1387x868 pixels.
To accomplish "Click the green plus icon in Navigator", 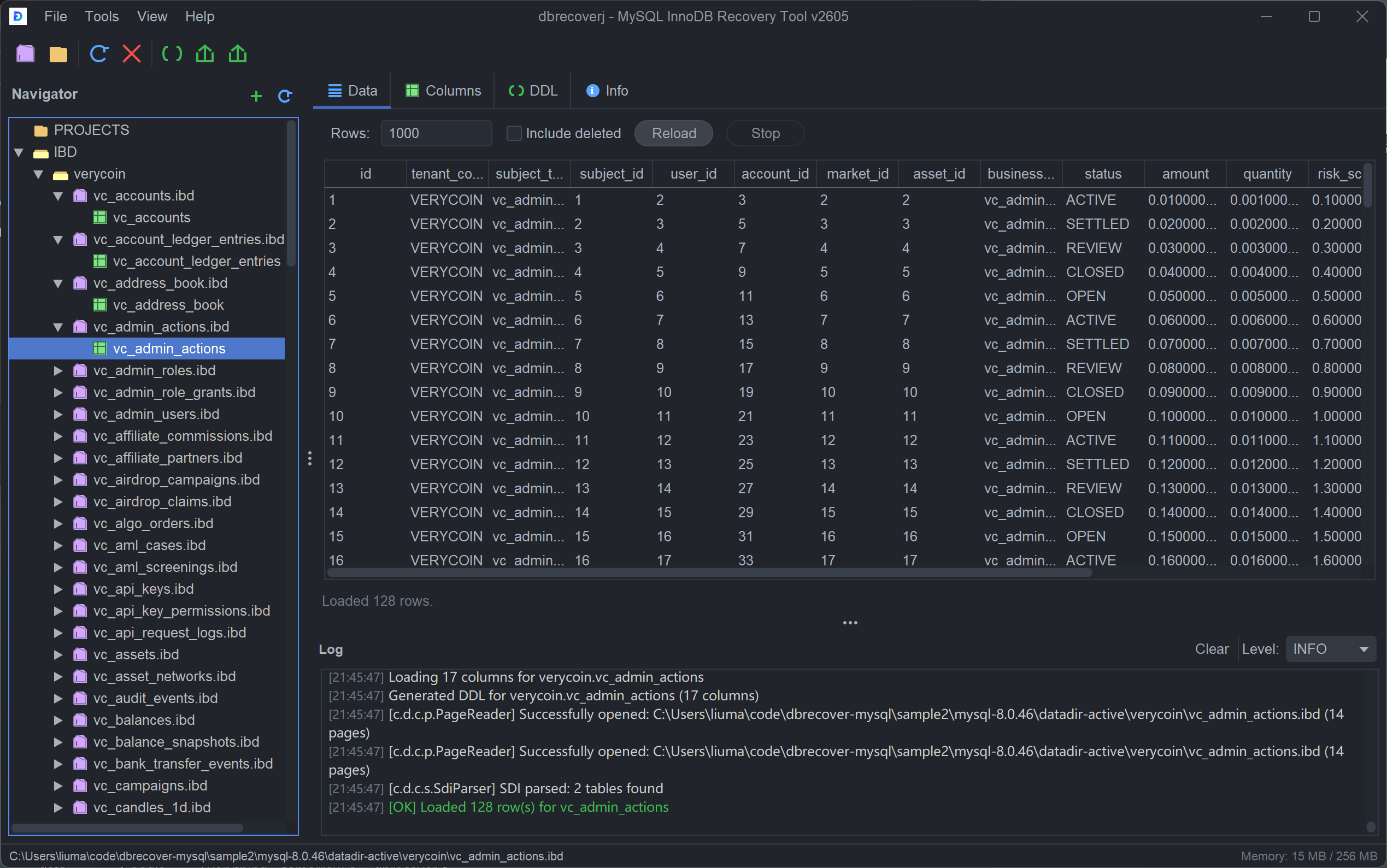I will click(256, 96).
